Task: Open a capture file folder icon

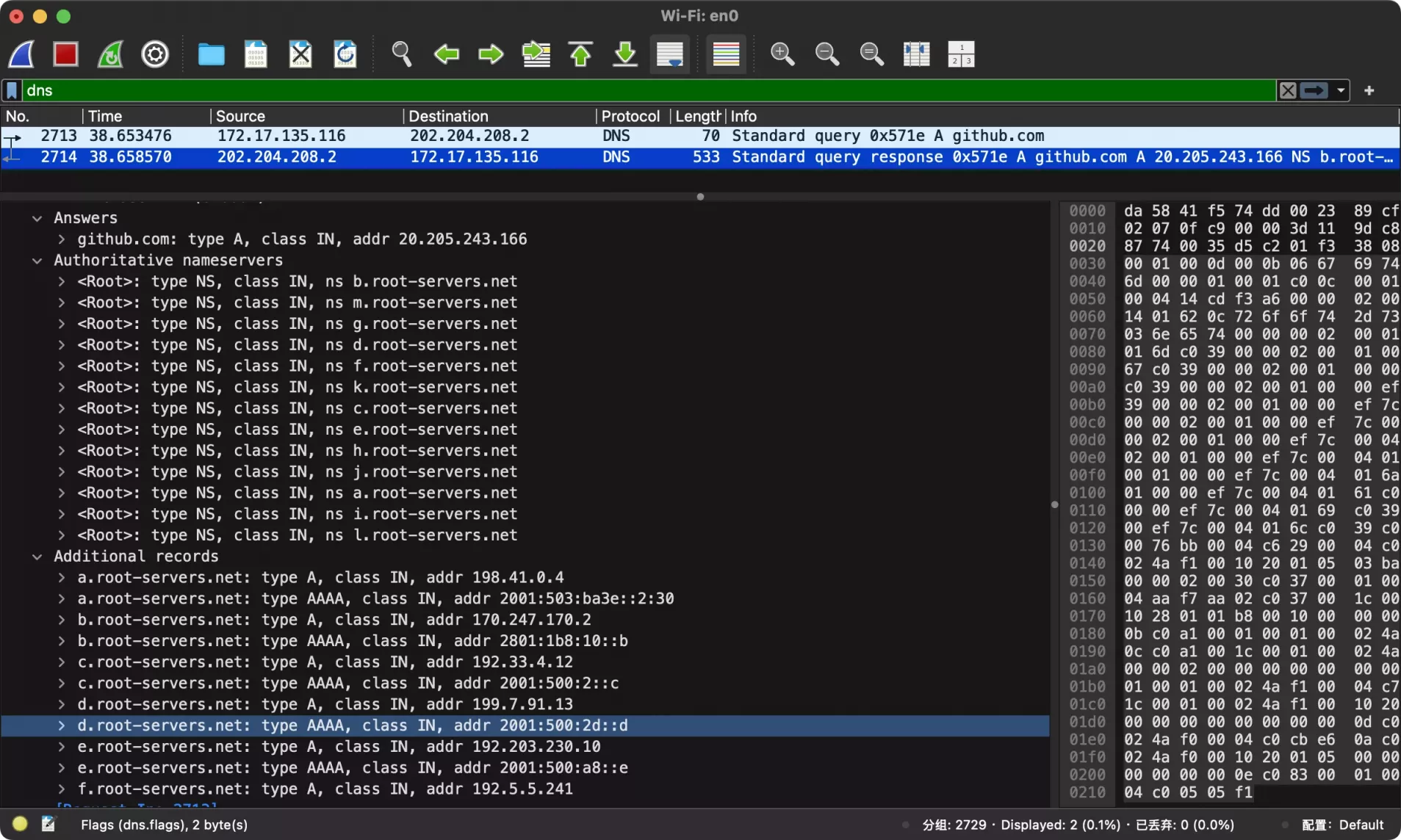Action: pos(212,54)
